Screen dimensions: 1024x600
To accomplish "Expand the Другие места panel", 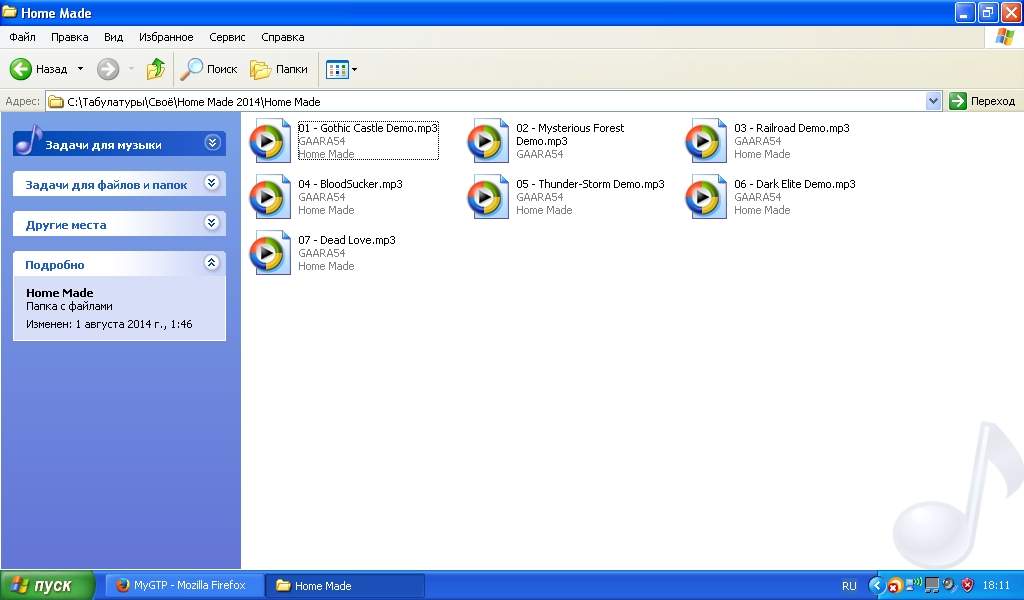I will (x=211, y=223).
